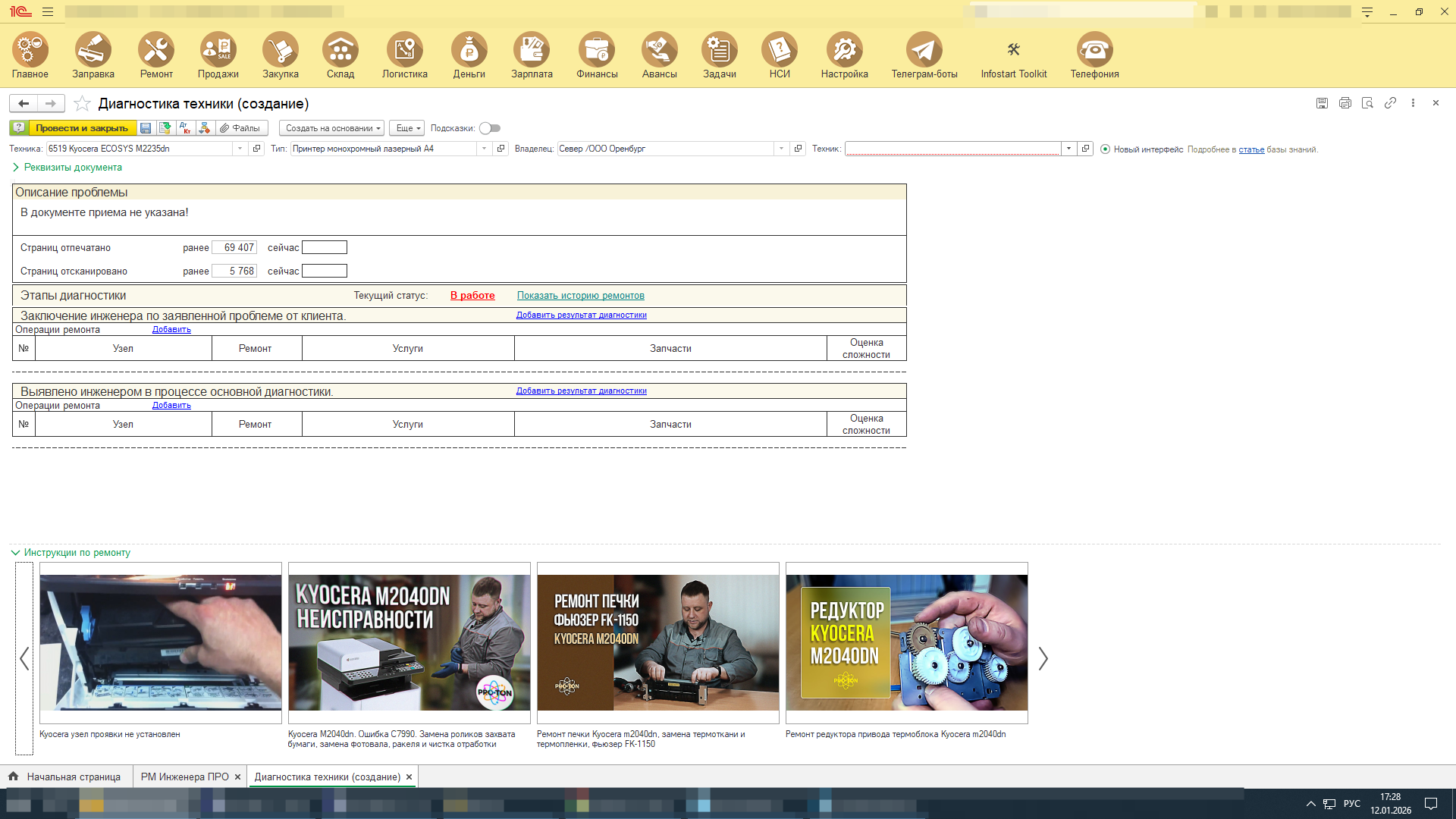This screenshot has height=819, width=1456.
Task: Open the Техник dropdown list
Action: [1068, 149]
